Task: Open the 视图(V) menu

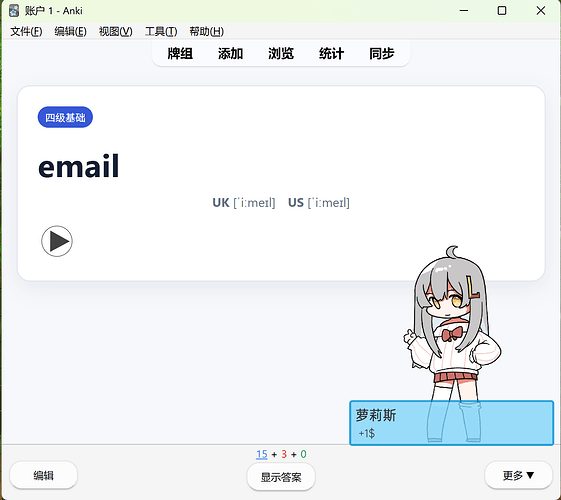Action: click(x=116, y=31)
